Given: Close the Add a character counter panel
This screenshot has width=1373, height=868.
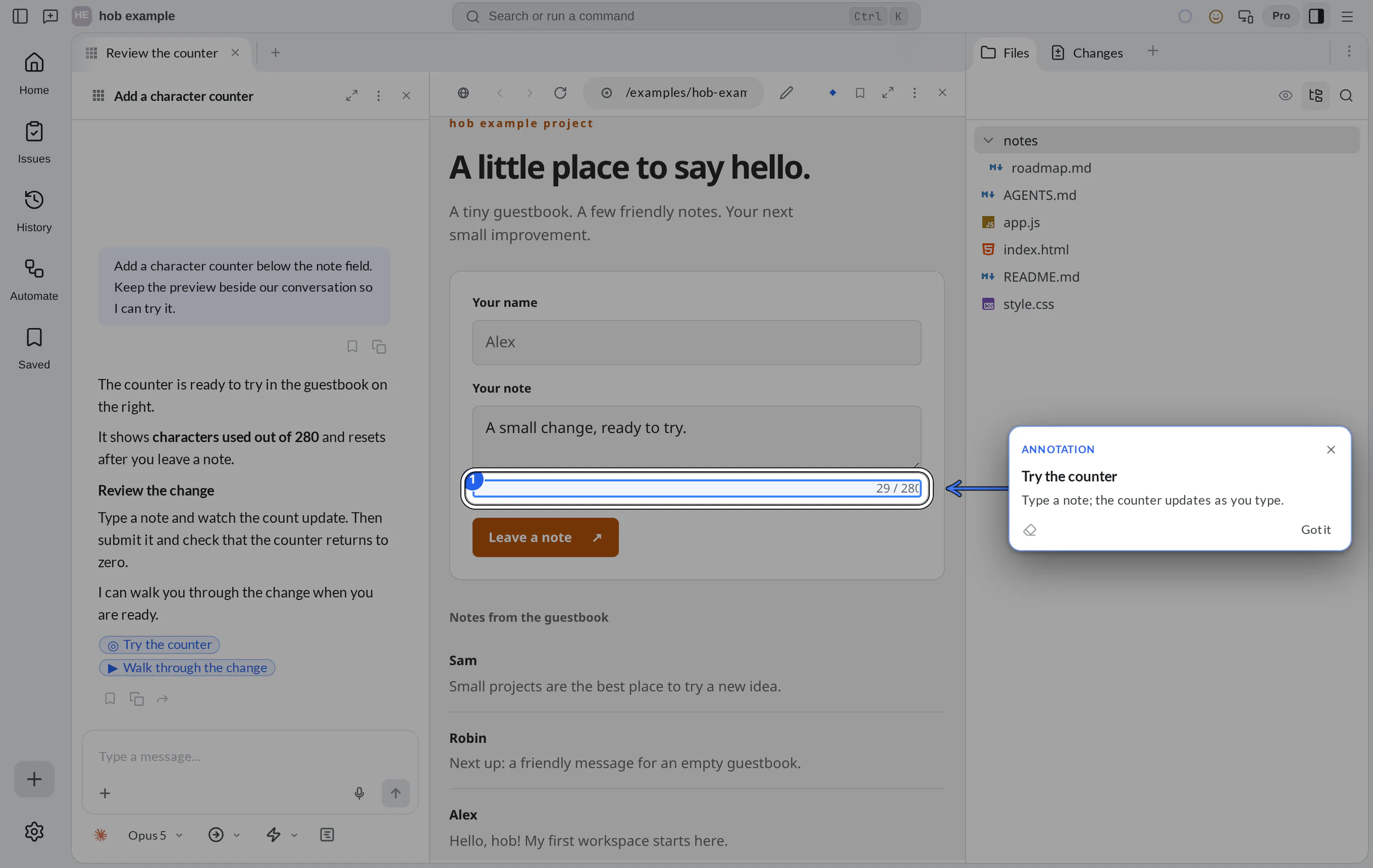Looking at the screenshot, I should click(406, 96).
